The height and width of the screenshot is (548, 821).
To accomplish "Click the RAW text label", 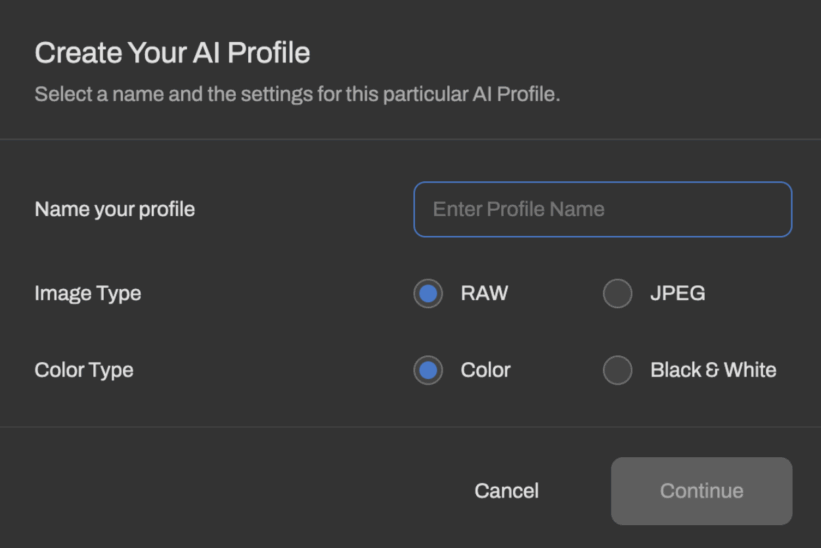I will click(484, 293).
